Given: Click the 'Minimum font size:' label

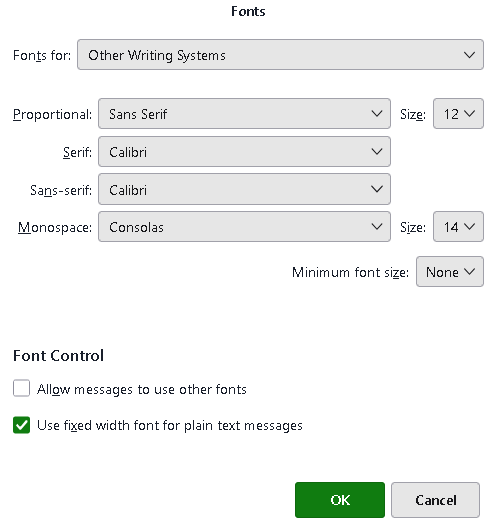Looking at the screenshot, I should pyautogui.click(x=351, y=272).
